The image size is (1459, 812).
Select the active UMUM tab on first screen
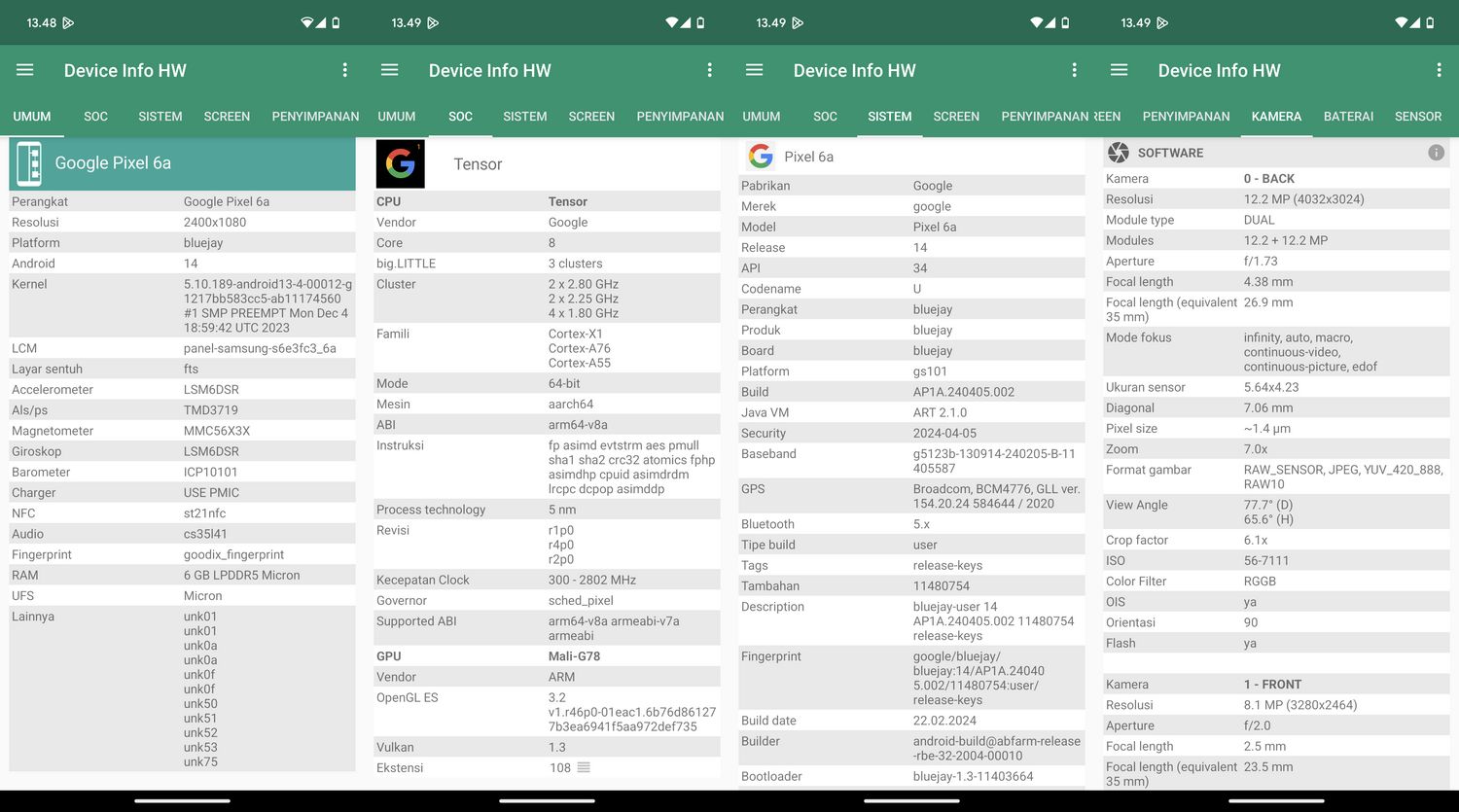32,116
